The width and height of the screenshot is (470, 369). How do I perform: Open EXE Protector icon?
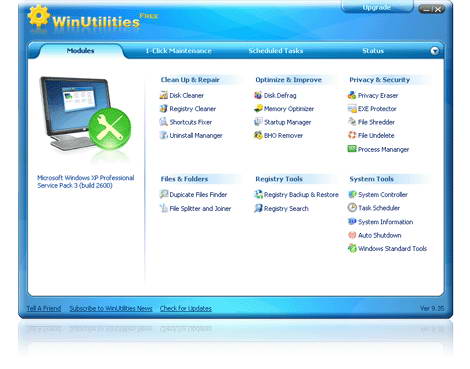pos(352,108)
